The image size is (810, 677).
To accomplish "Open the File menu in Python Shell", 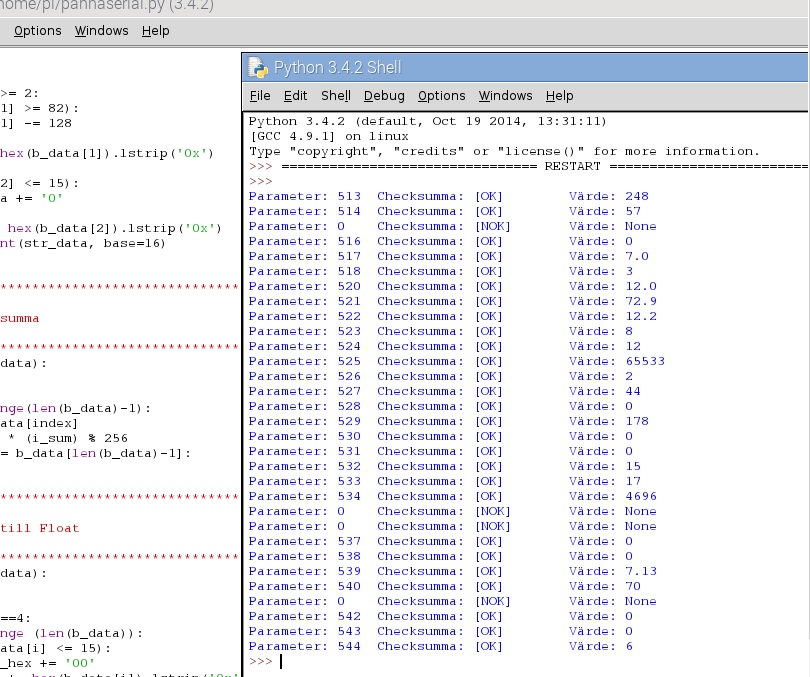I will (260, 96).
